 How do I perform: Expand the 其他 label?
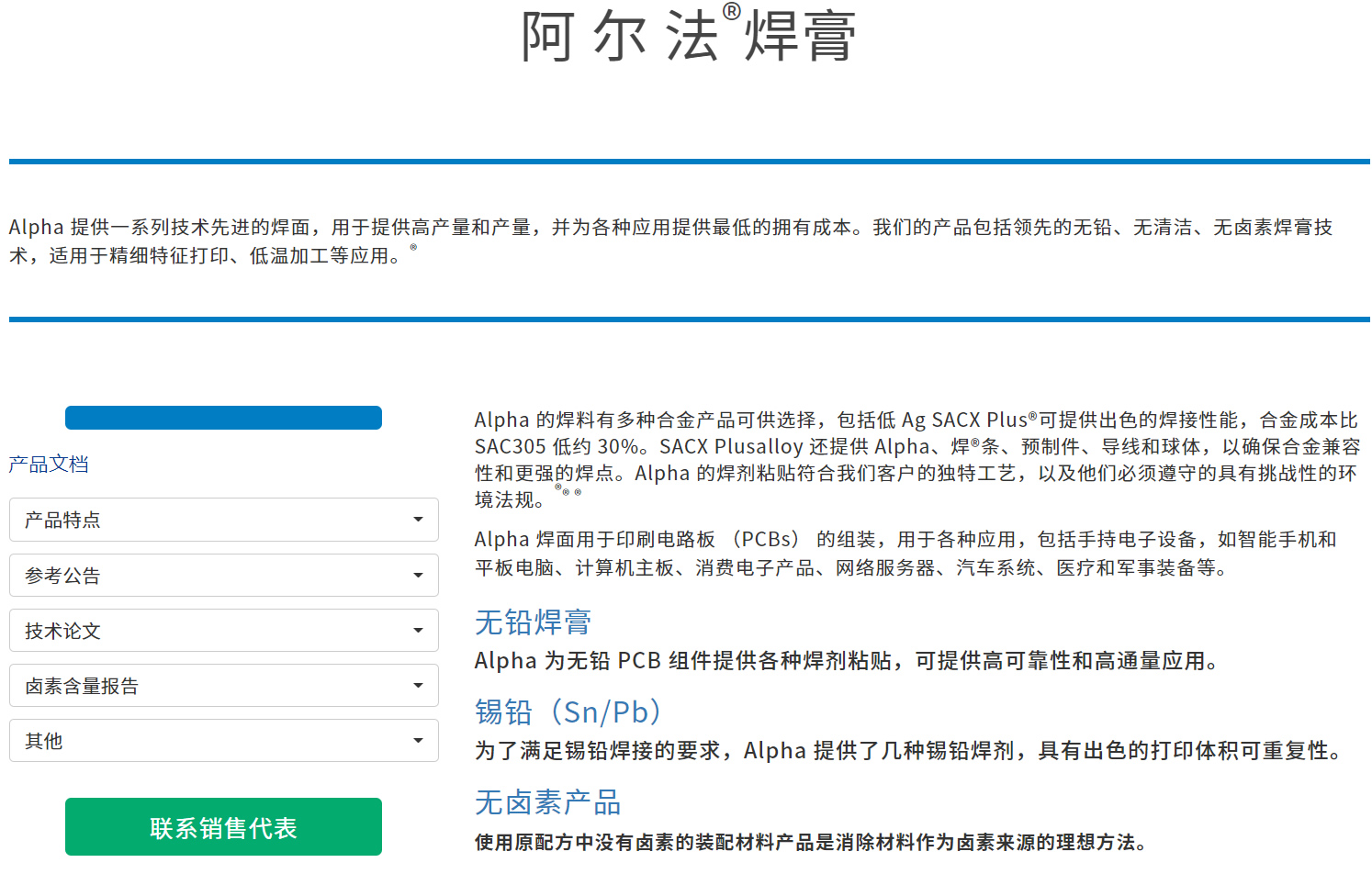(44, 741)
